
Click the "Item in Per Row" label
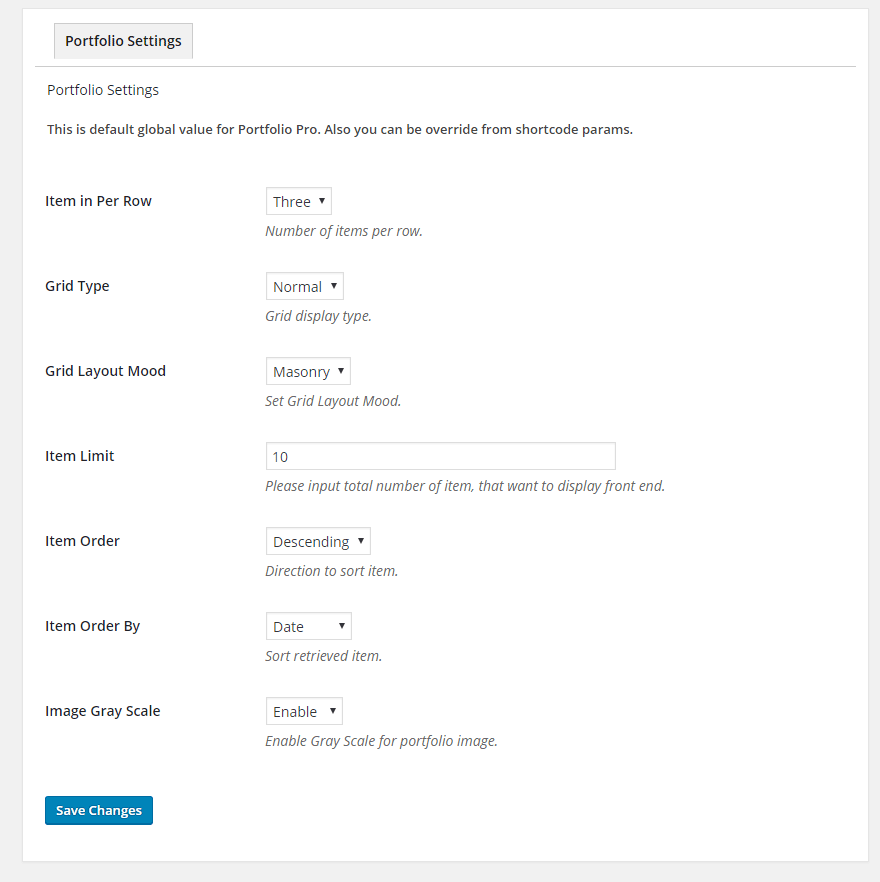point(99,201)
